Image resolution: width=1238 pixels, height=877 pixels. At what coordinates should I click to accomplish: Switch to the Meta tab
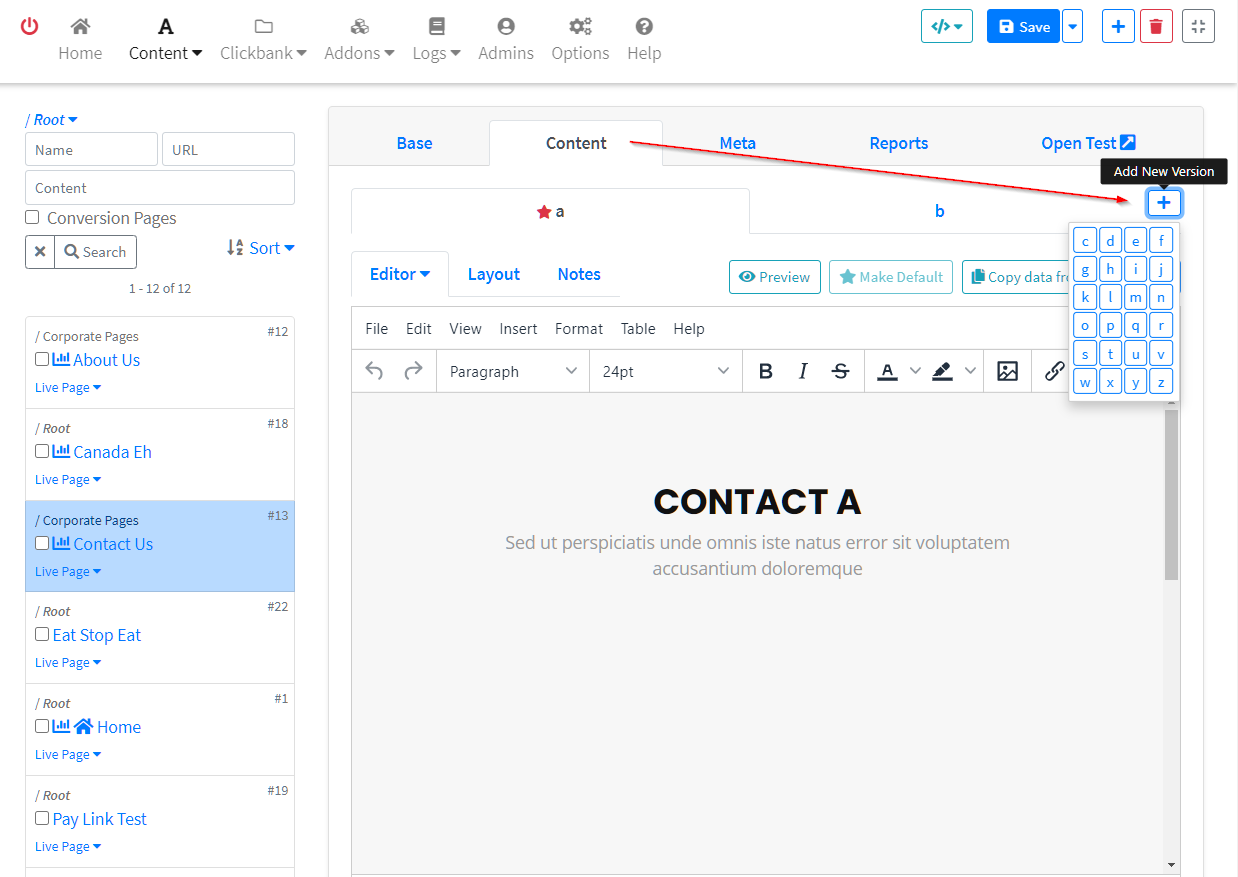(x=737, y=143)
